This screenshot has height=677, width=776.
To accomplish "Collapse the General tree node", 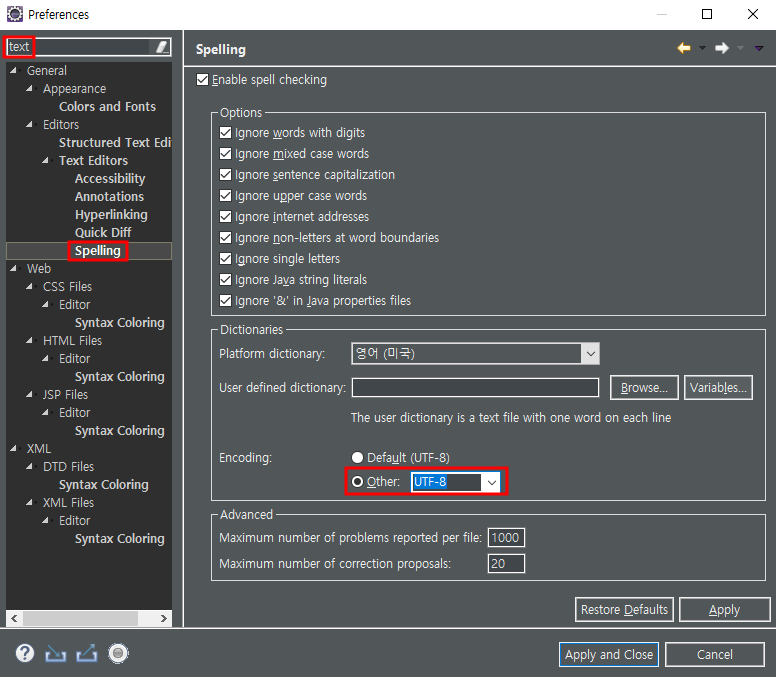I will click(x=14, y=70).
